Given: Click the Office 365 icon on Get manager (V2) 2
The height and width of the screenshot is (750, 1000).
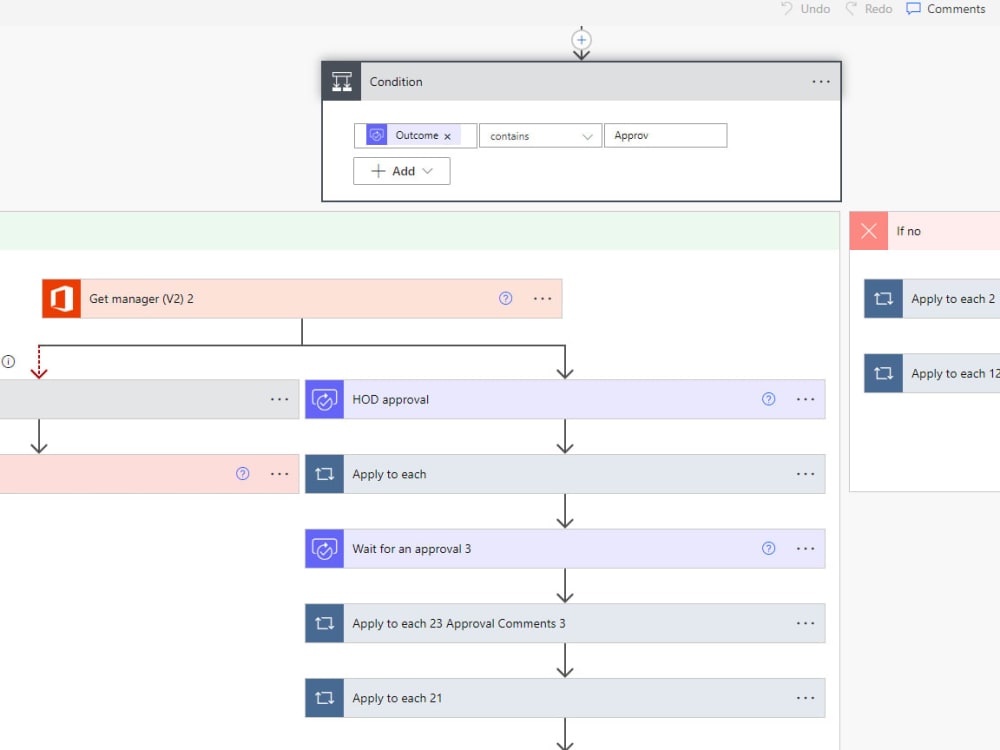Looking at the screenshot, I should tap(61, 298).
